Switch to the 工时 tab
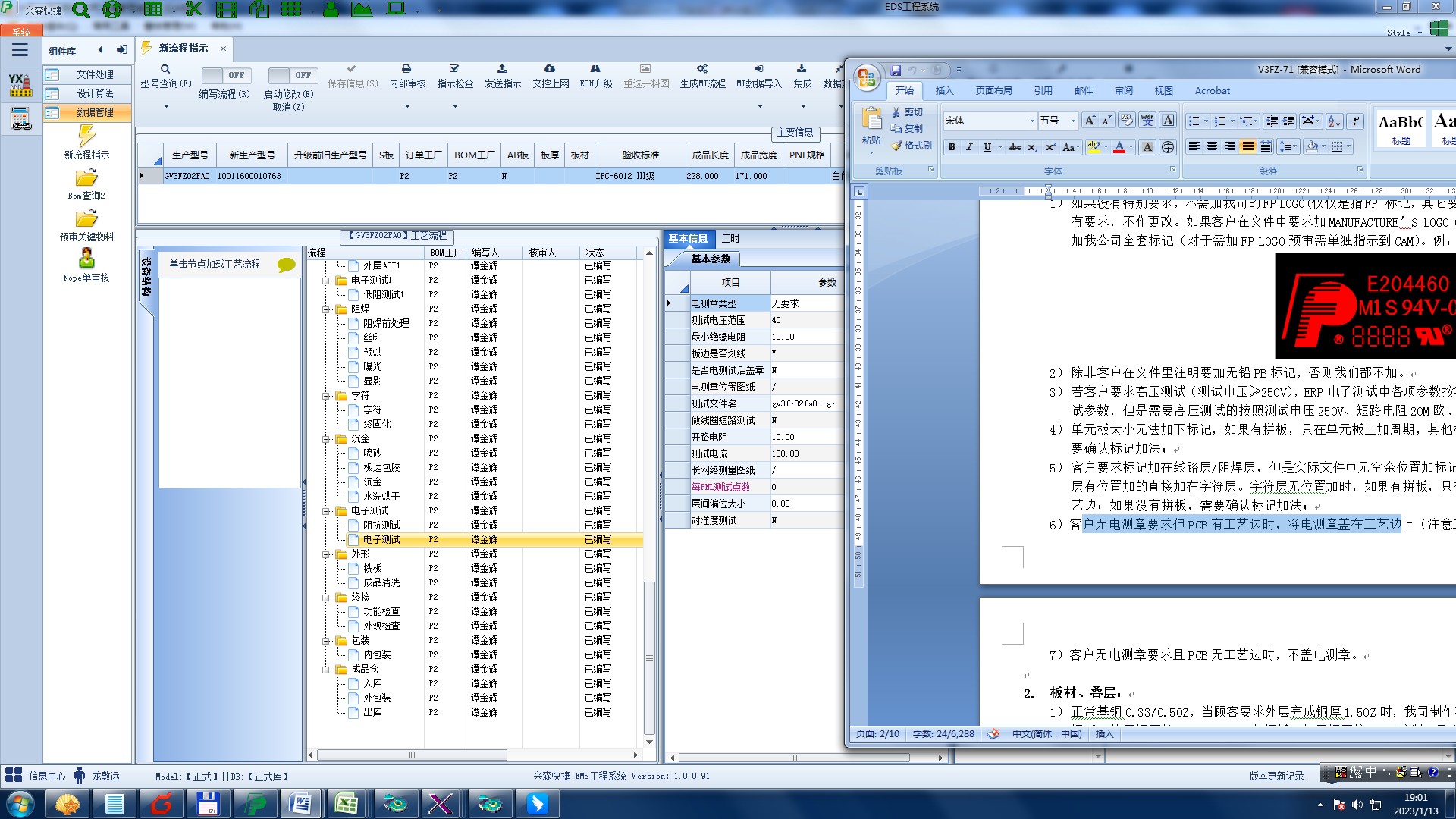Image resolution: width=1456 pixels, height=819 pixels. pyautogui.click(x=730, y=239)
